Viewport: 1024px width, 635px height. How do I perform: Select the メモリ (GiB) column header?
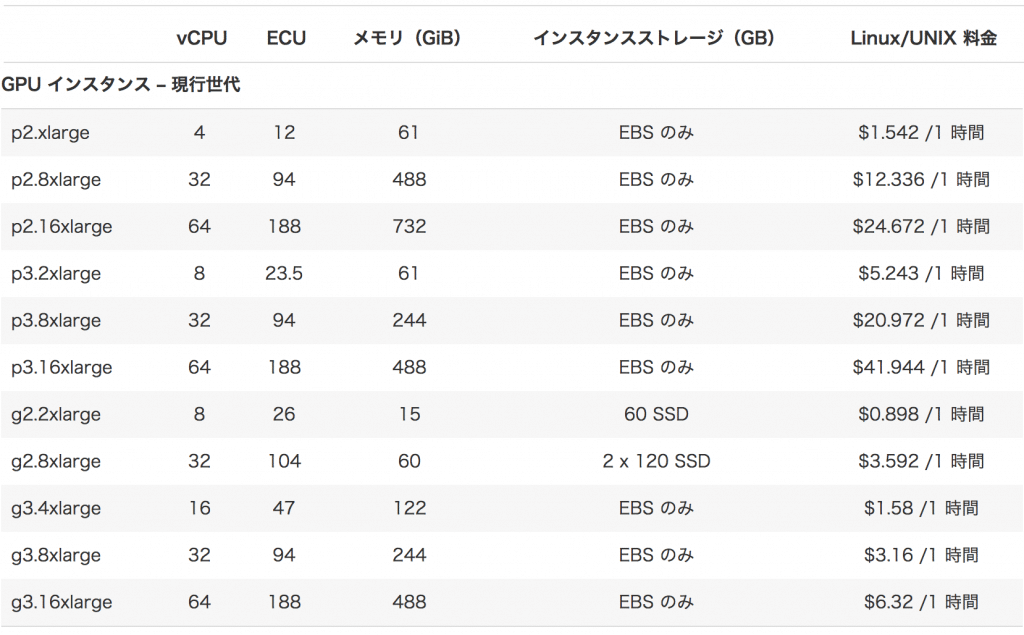(407, 38)
